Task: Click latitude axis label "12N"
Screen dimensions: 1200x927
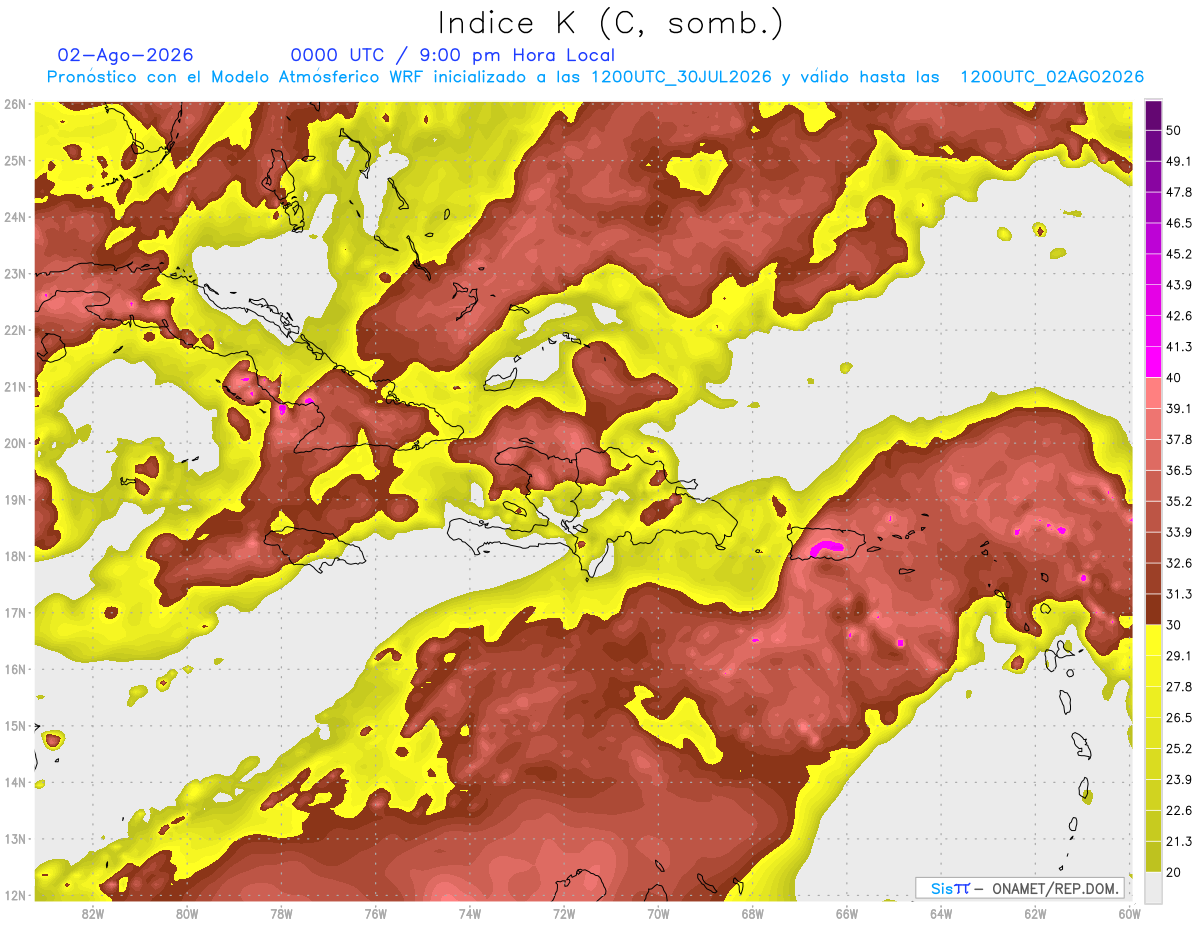Action: (15, 895)
